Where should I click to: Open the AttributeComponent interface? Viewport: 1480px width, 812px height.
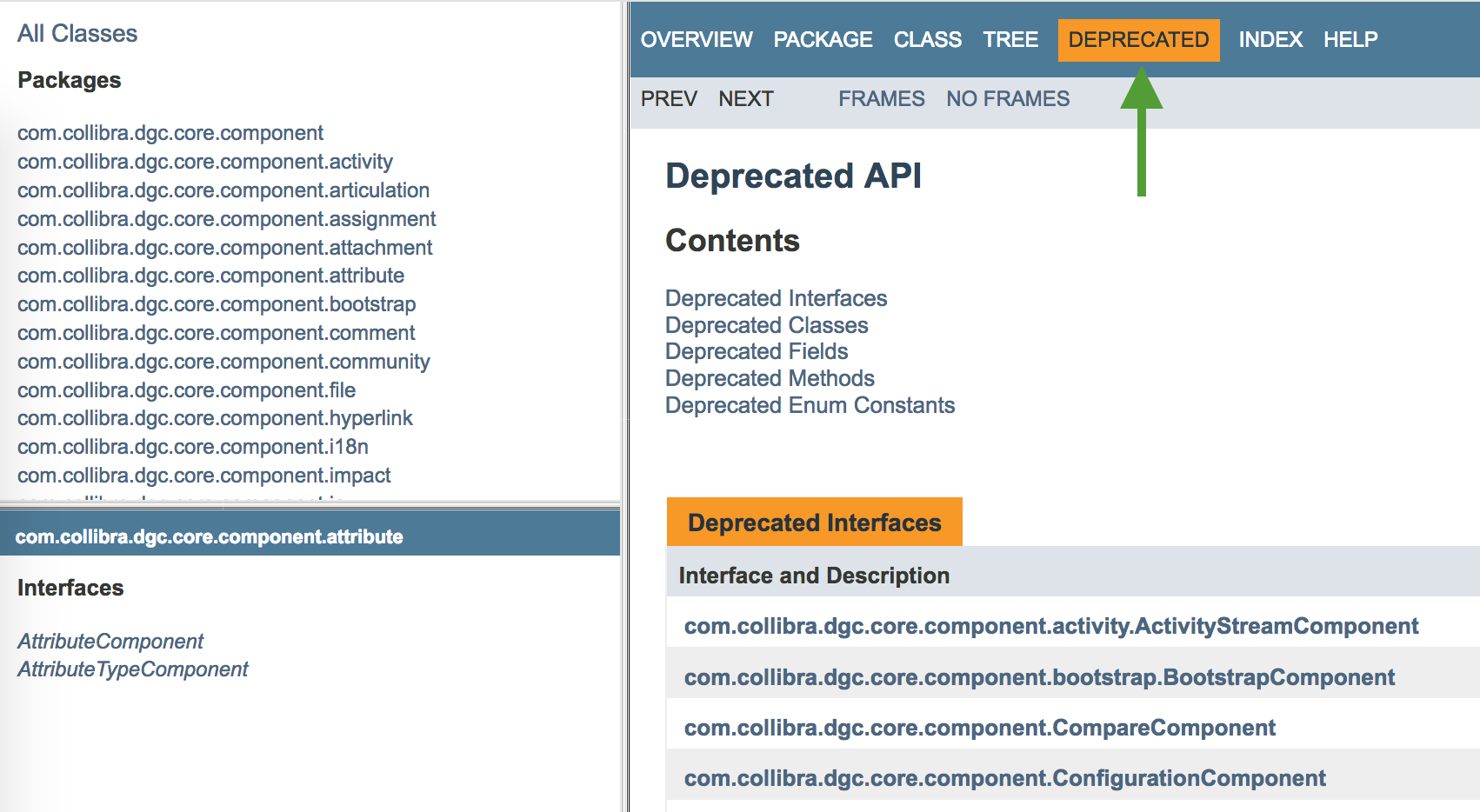110,642
